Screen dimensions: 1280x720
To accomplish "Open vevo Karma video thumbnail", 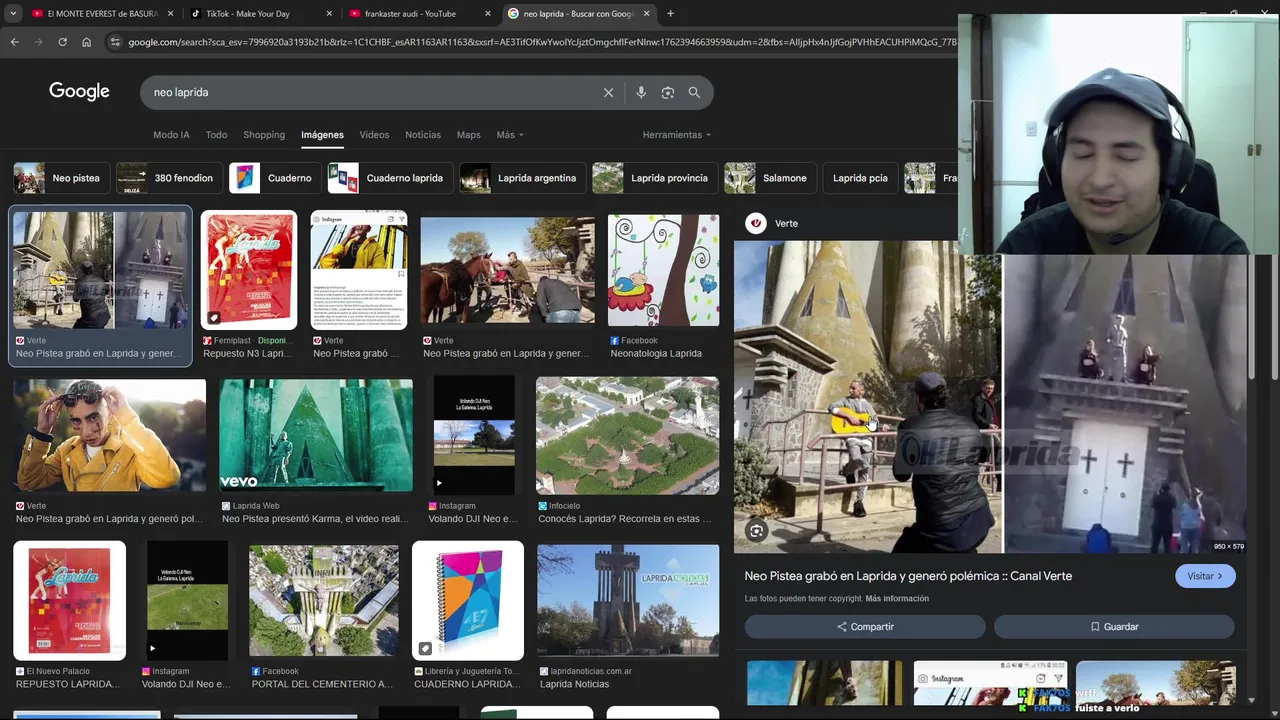I will 316,435.
